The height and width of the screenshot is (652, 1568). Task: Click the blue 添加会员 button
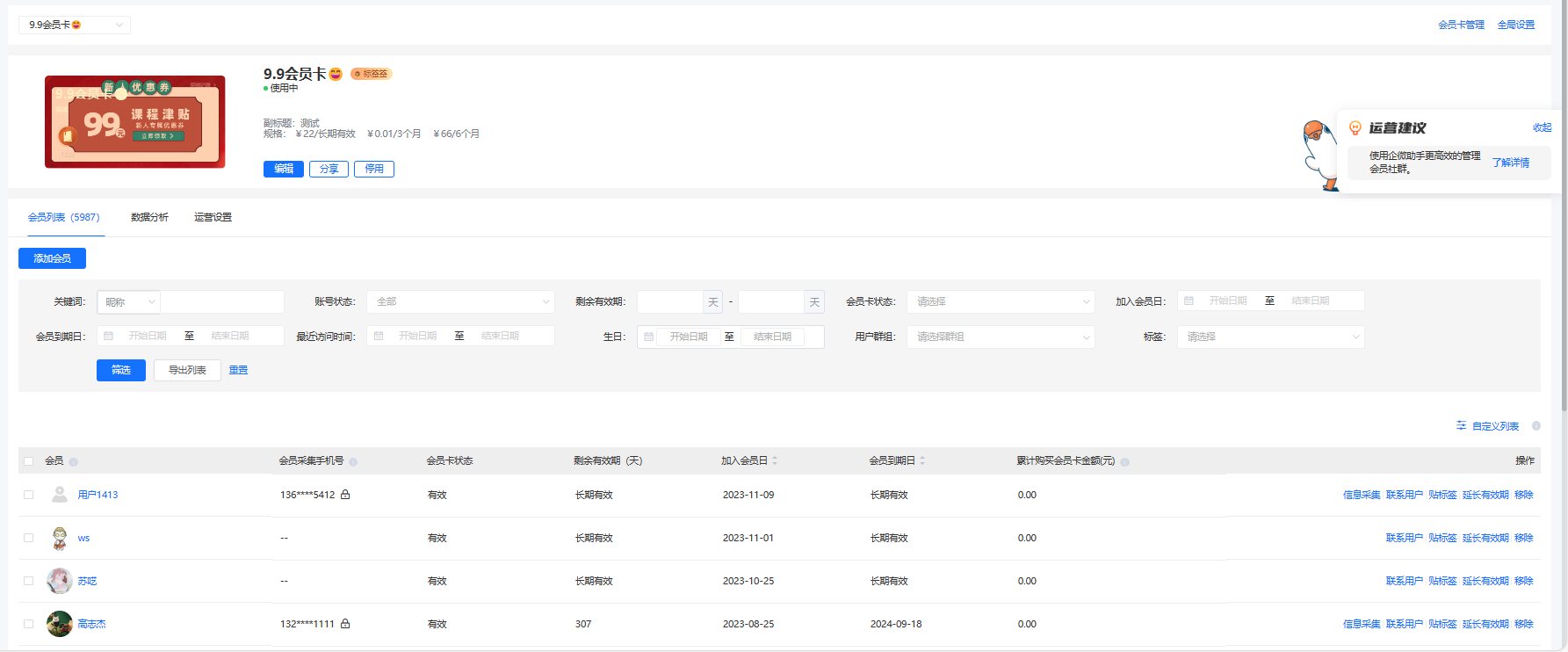point(52,258)
